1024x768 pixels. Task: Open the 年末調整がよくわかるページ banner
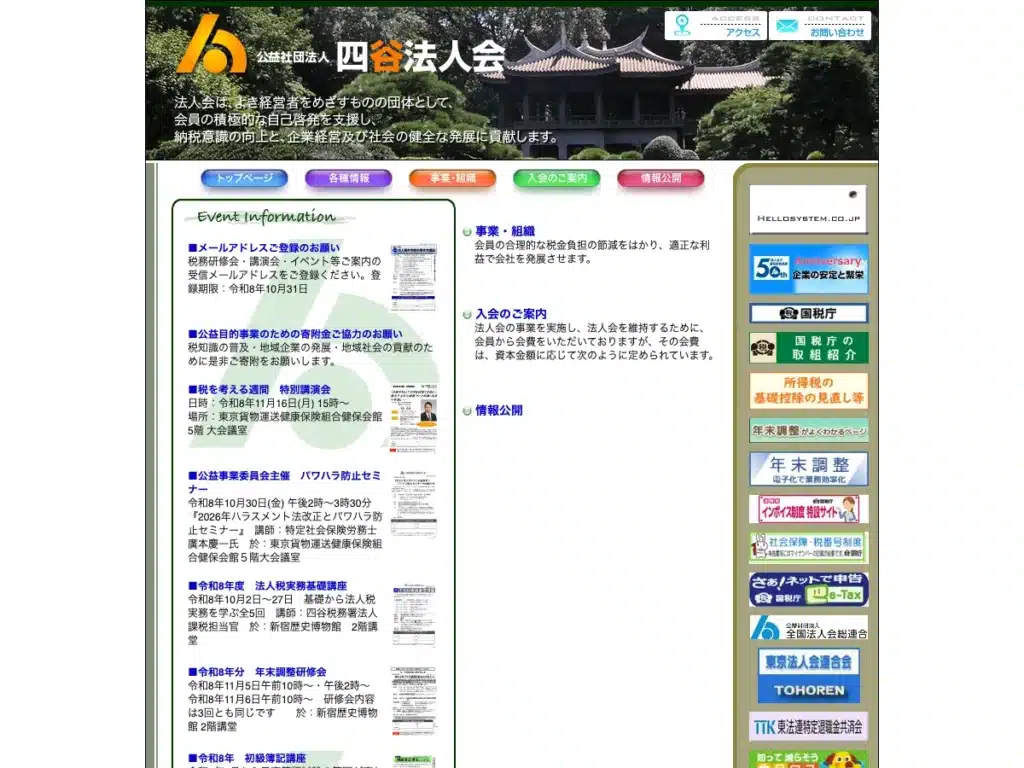click(x=808, y=430)
